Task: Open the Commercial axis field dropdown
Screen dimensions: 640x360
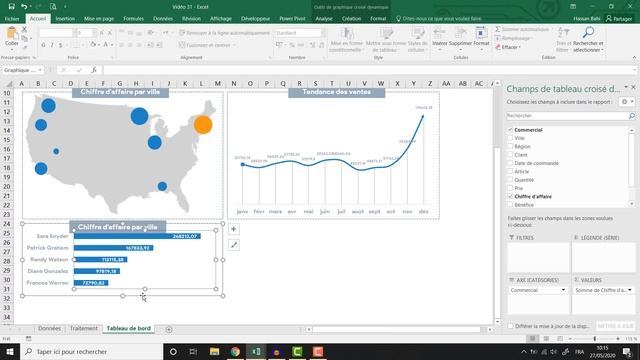Action: 563,290
